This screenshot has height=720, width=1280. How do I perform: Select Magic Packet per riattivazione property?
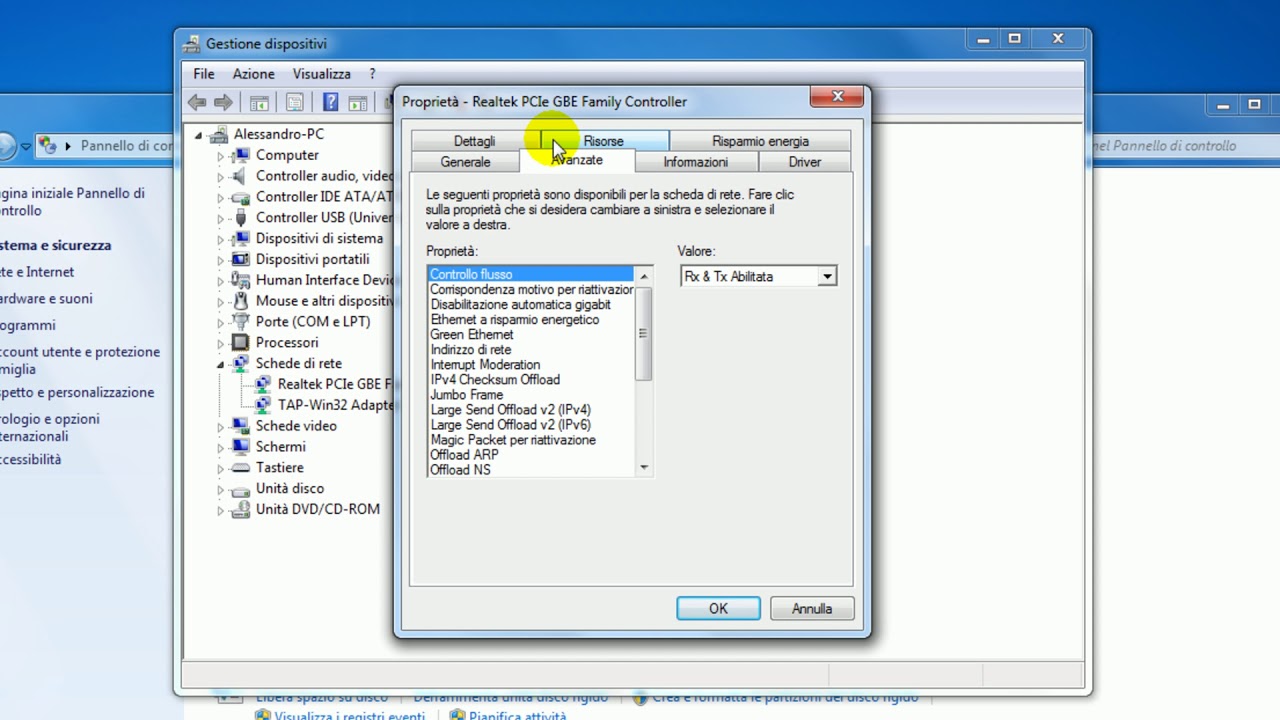click(513, 440)
